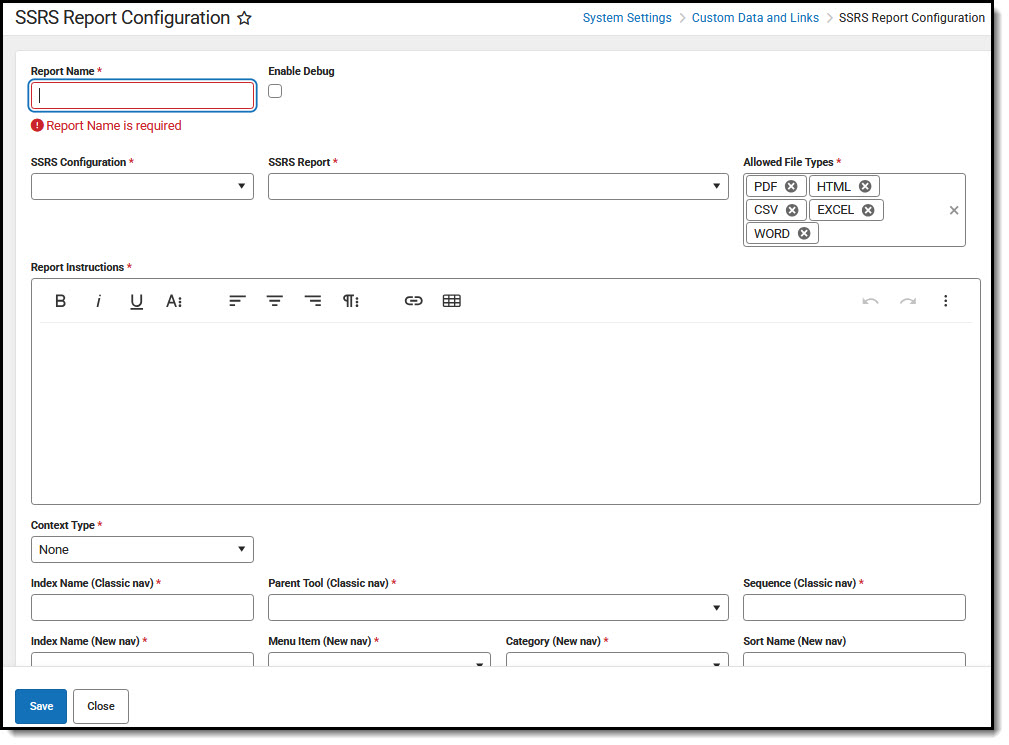Toggle italic formatting in the editor
Screen dimensions: 1009x745
point(98,301)
